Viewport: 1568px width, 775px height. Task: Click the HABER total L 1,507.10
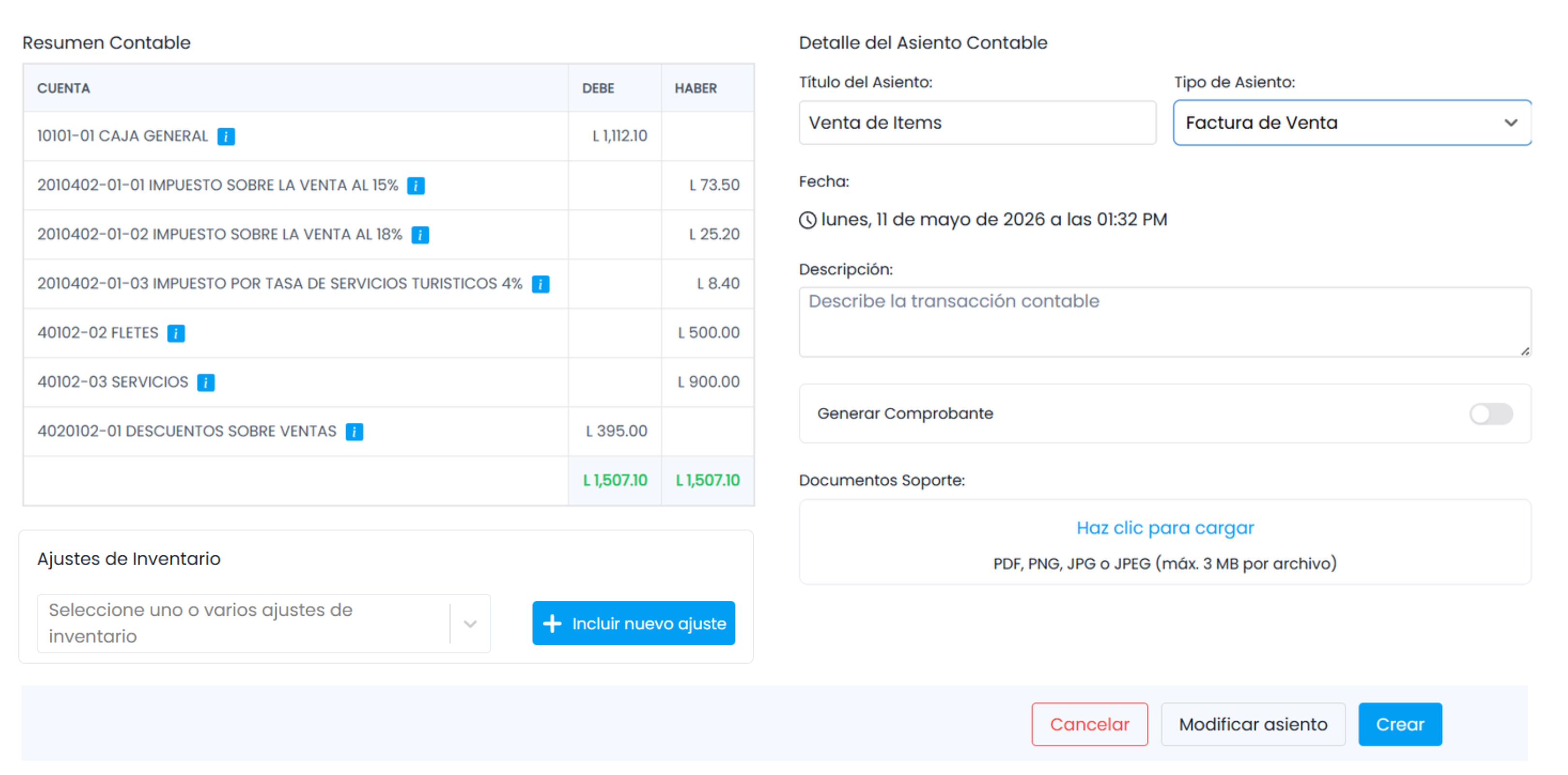point(708,481)
